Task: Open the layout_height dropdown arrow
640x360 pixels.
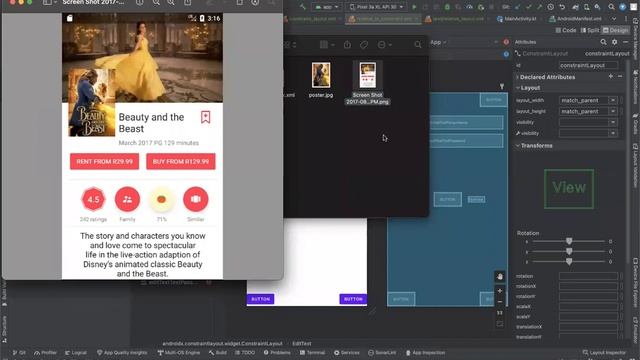Action: (613, 111)
